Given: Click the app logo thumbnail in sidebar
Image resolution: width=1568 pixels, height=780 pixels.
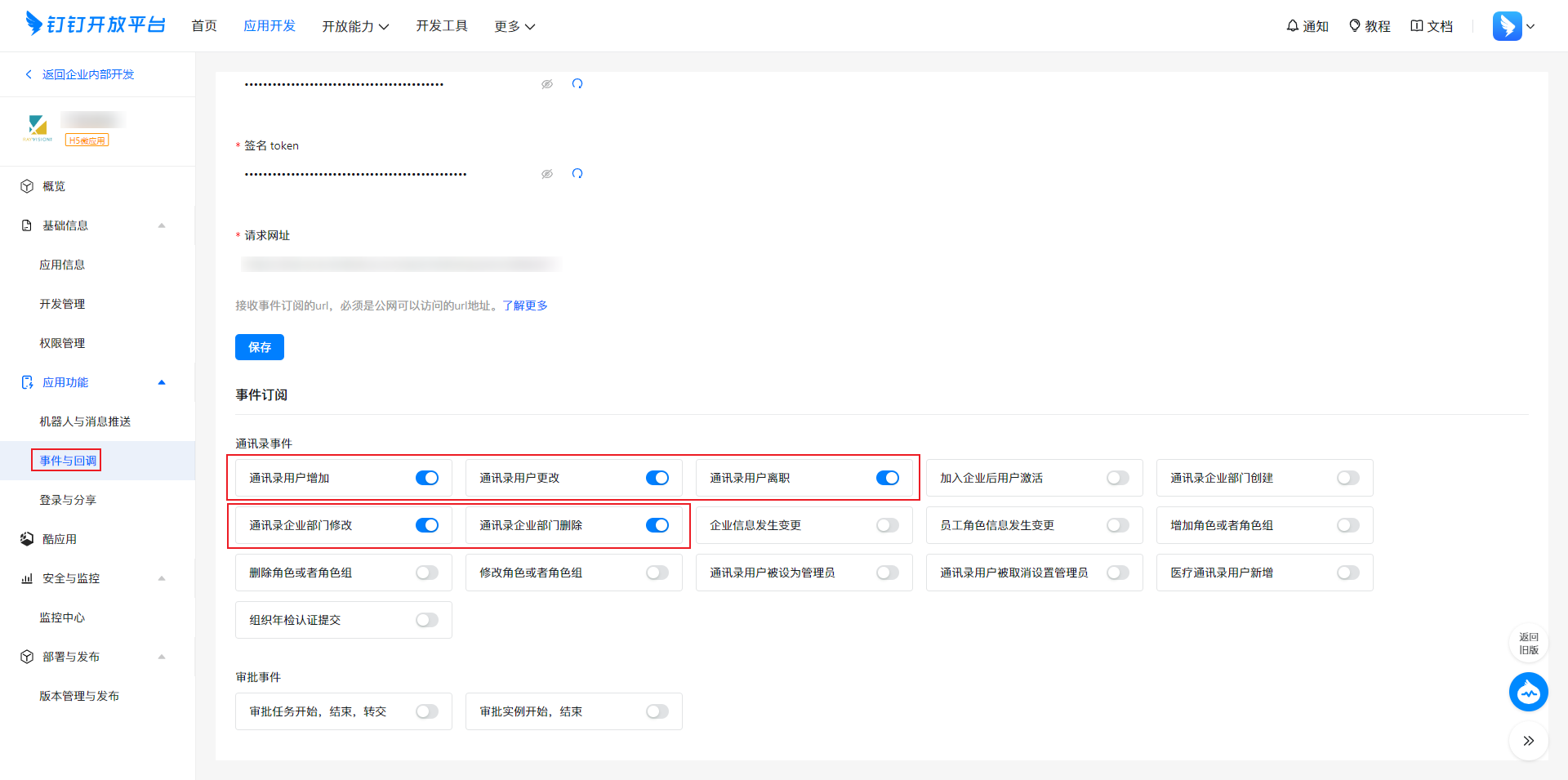Looking at the screenshot, I should [x=38, y=128].
